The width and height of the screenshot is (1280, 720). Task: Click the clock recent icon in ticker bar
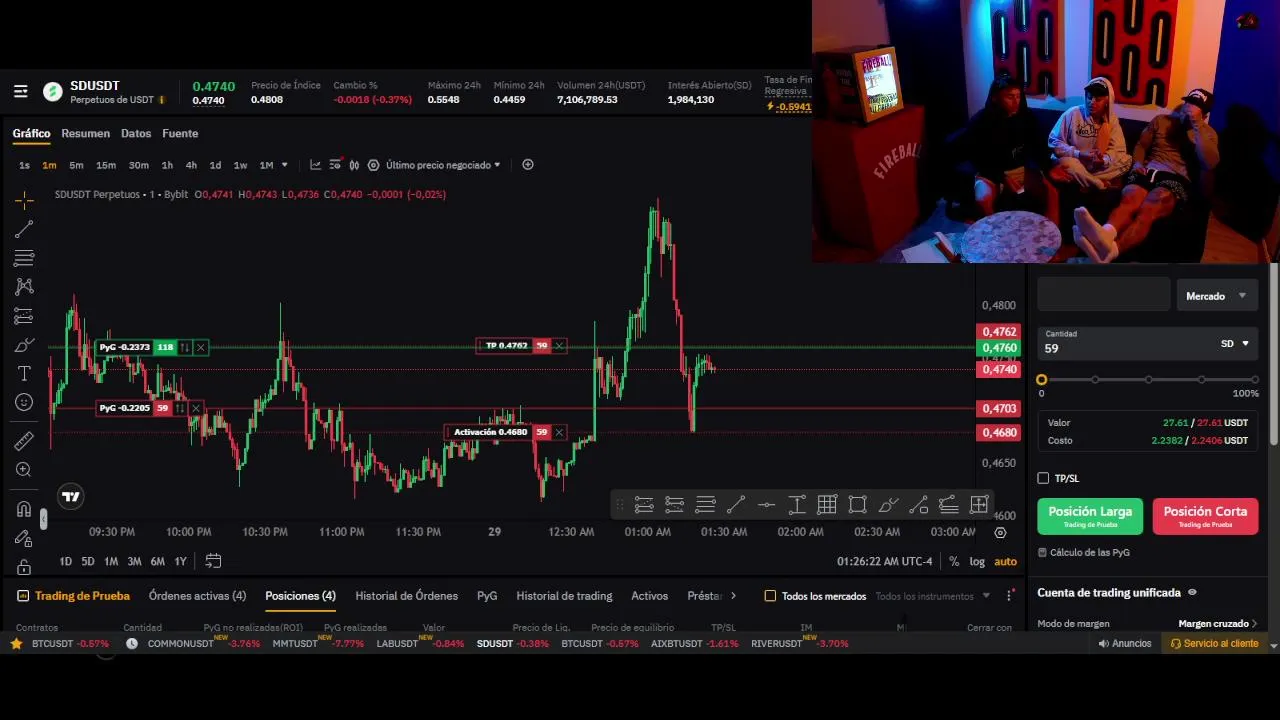click(131, 644)
